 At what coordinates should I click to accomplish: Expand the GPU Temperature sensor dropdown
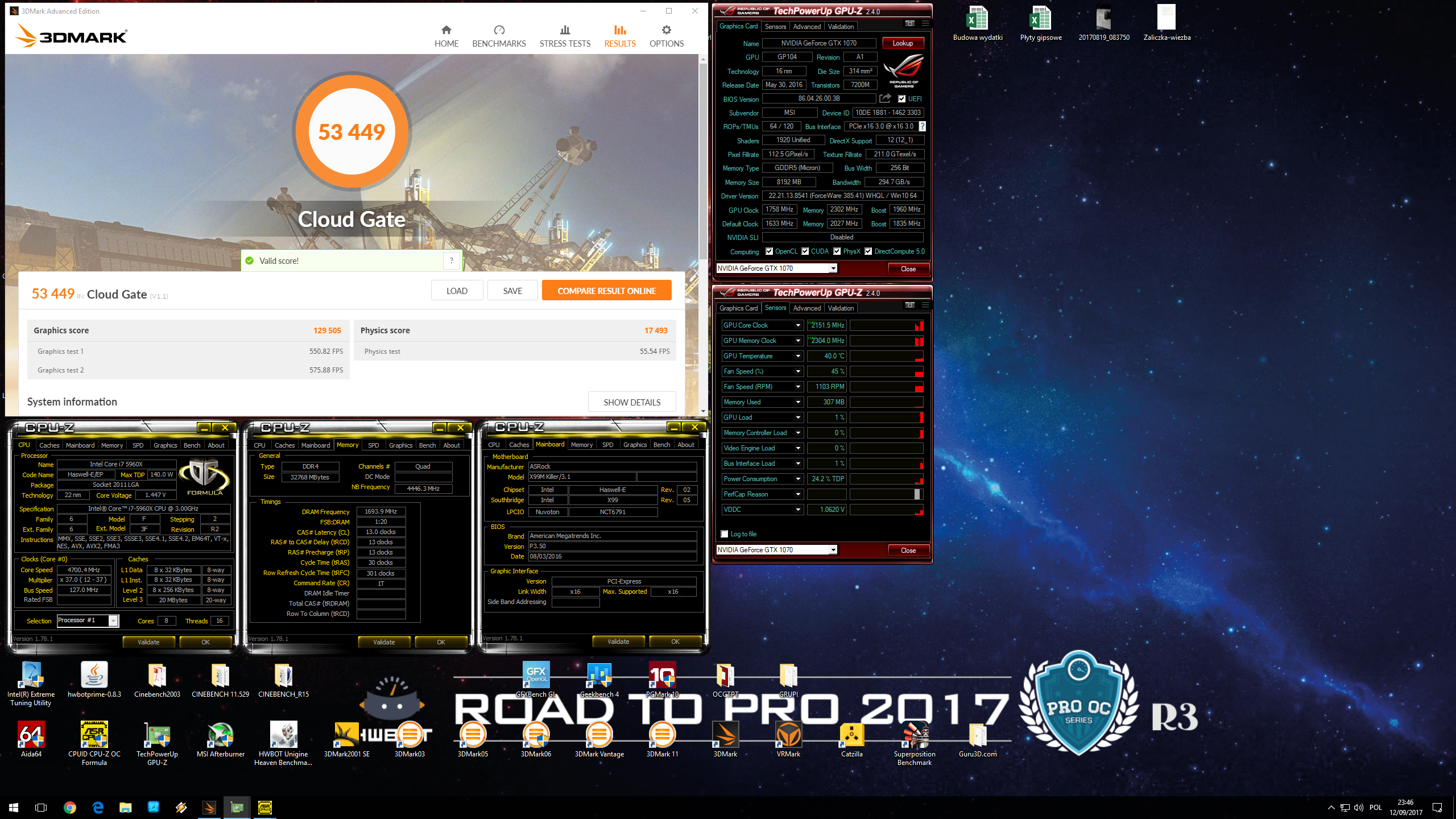[x=798, y=356]
